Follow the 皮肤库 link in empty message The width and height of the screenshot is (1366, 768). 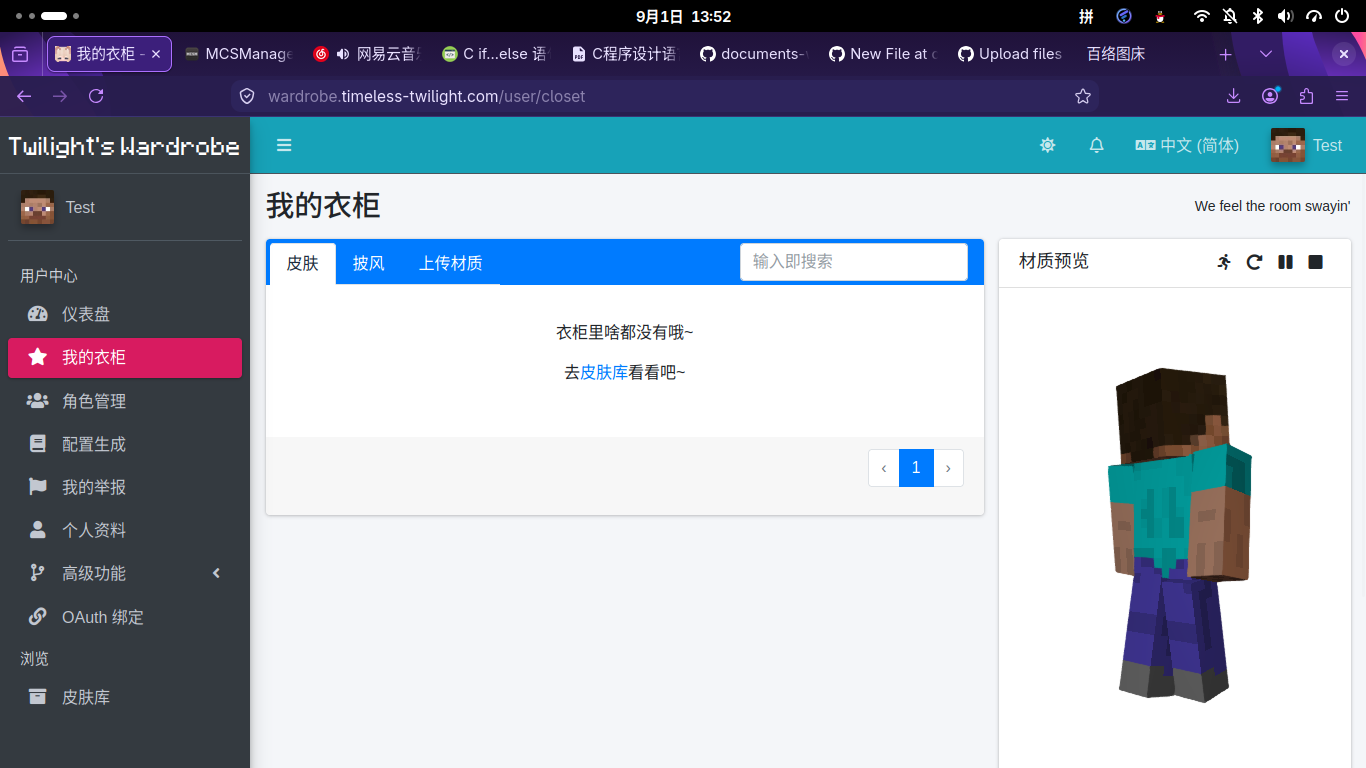(604, 372)
